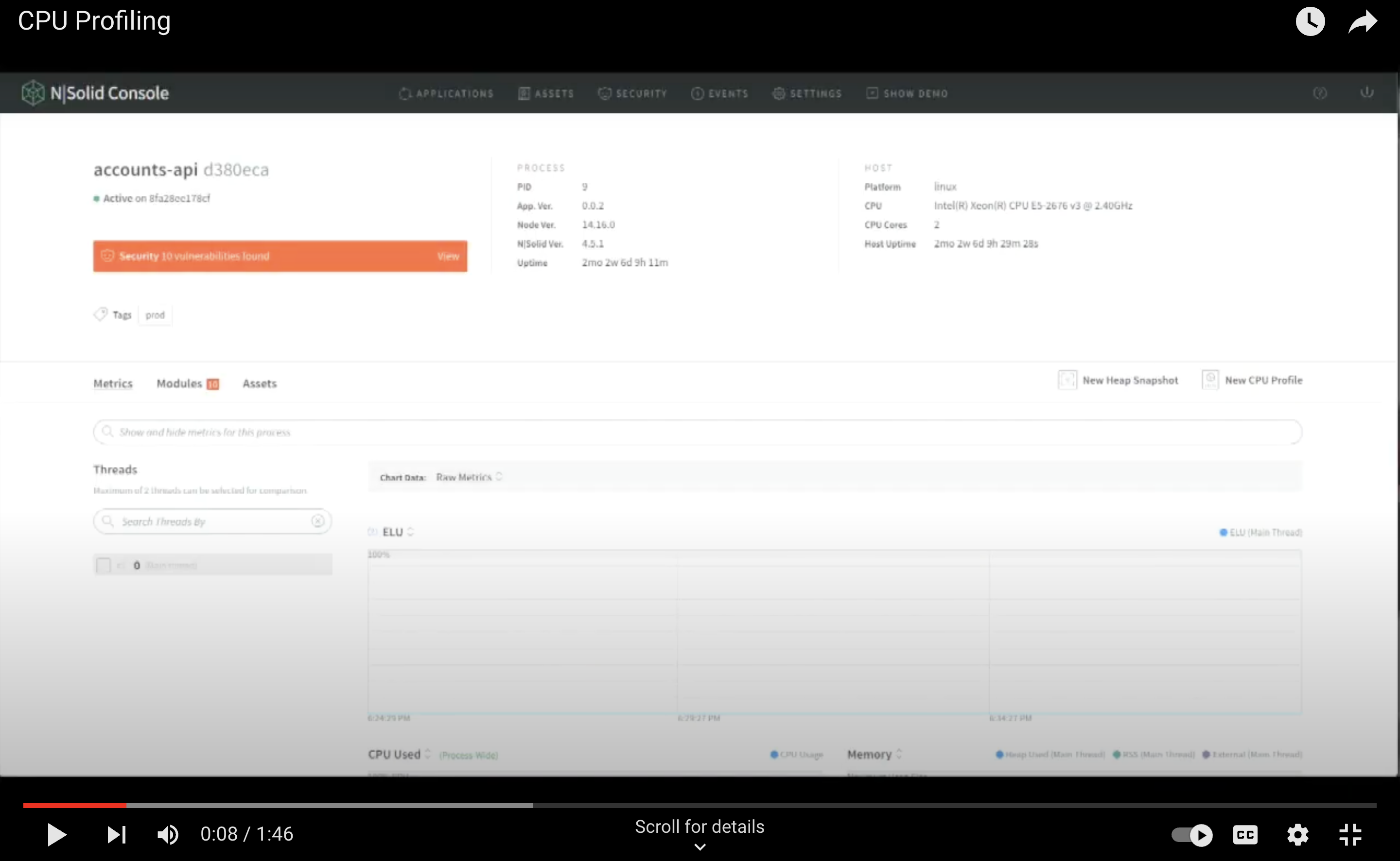Viewport: 1400px width, 861px height.
Task: Play the CPU Profiling video
Action: tap(56, 835)
